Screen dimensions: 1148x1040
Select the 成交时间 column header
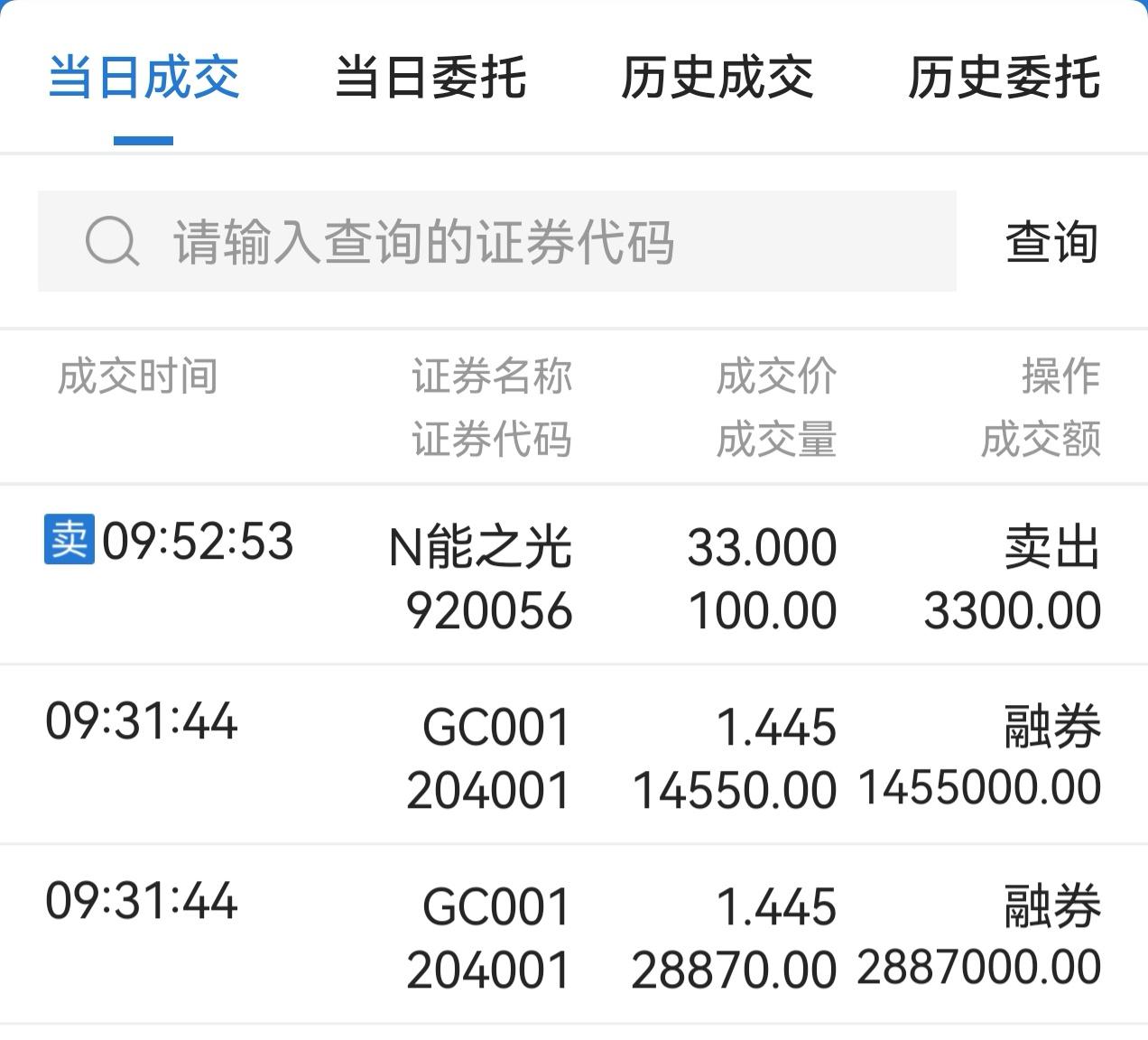138,376
